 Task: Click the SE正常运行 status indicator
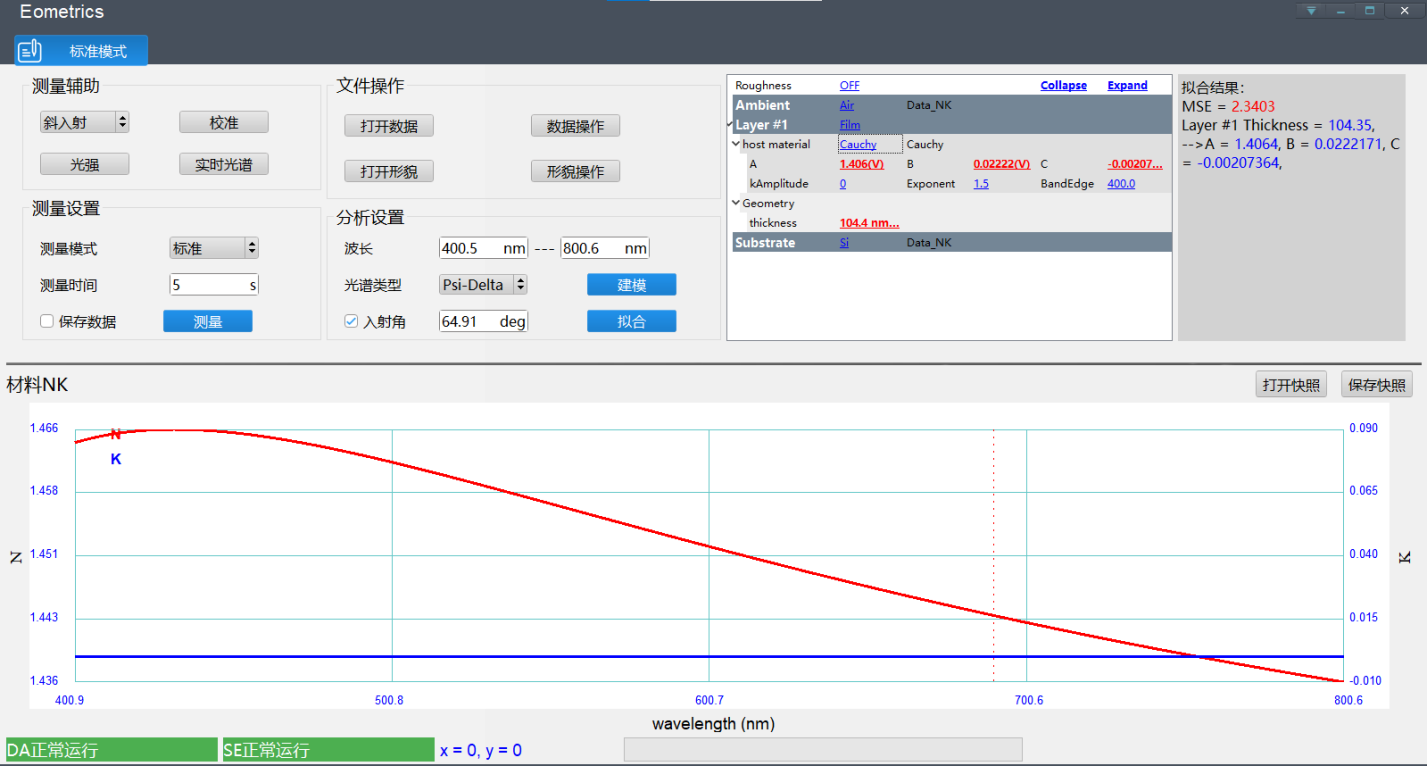click(329, 750)
